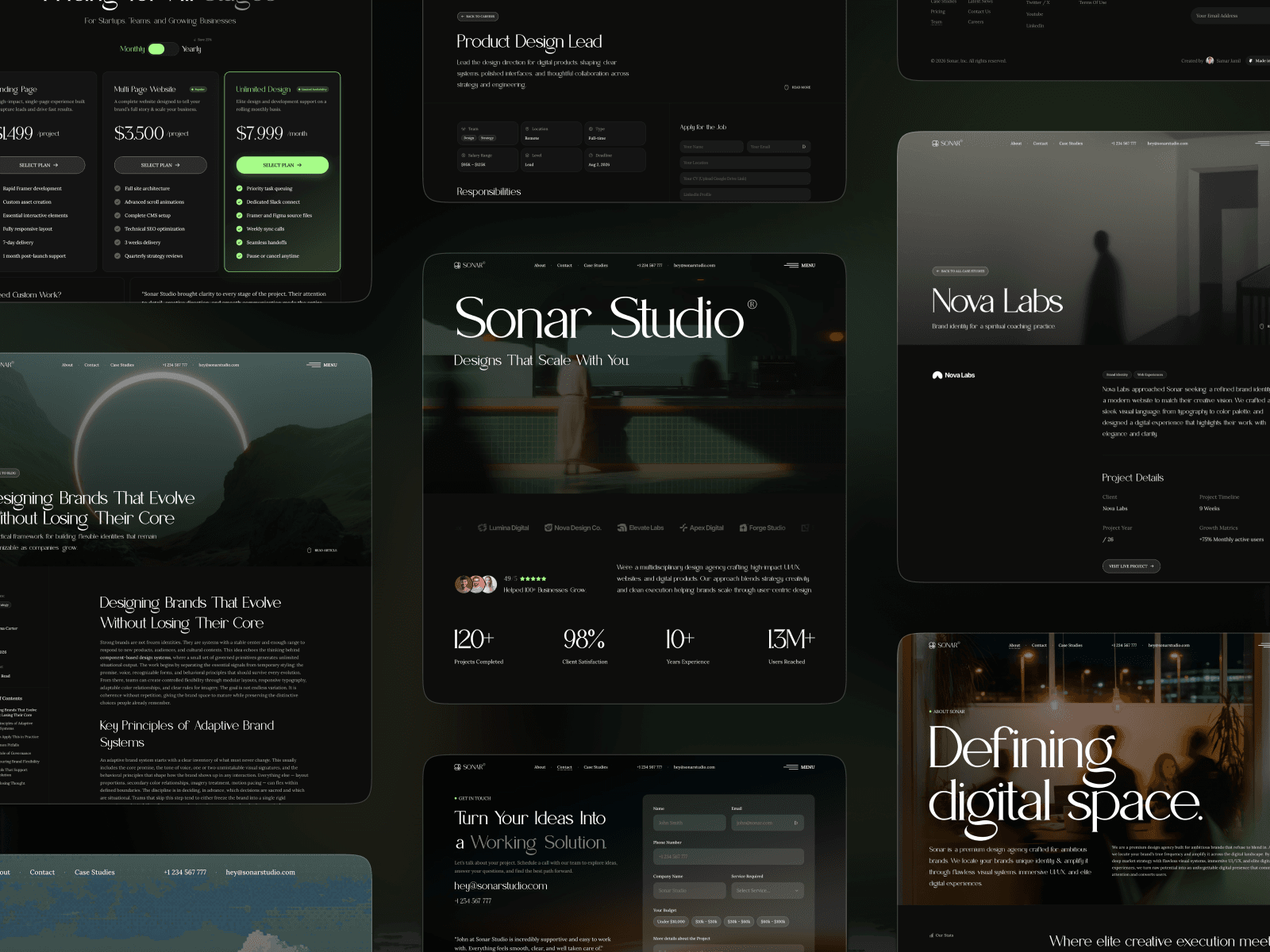Screen dimensions: 1270x952
Task: Click the Apex Digital client logo
Action: pyautogui.click(x=702, y=528)
